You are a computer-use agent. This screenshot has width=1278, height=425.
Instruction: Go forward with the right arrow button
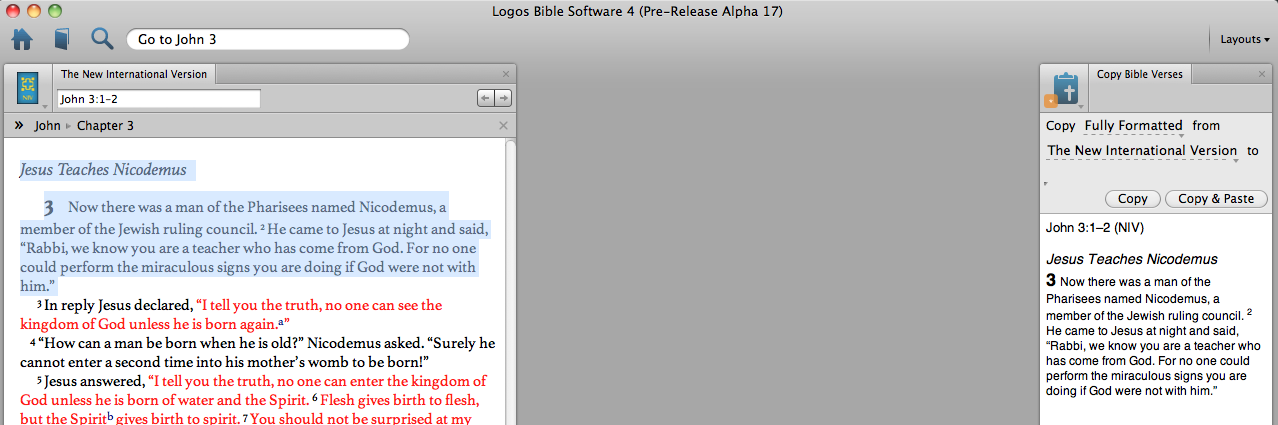pos(503,98)
